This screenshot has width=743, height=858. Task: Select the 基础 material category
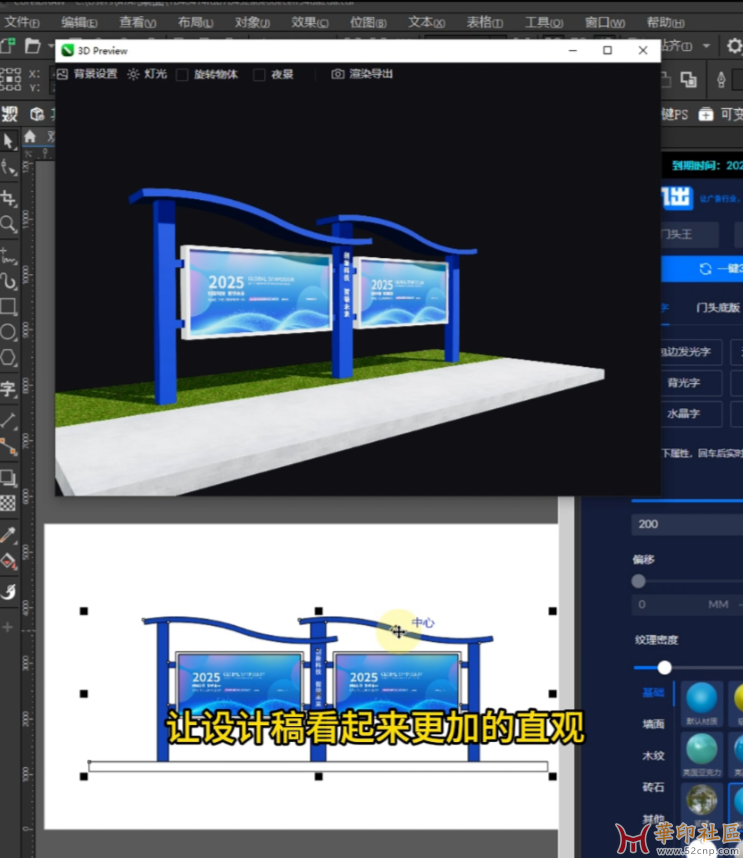pyautogui.click(x=653, y=693)
